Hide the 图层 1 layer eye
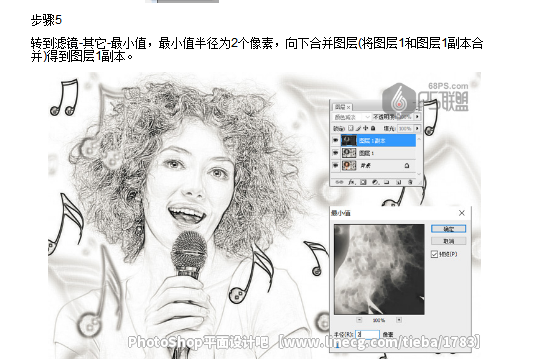 pos(335,152)
